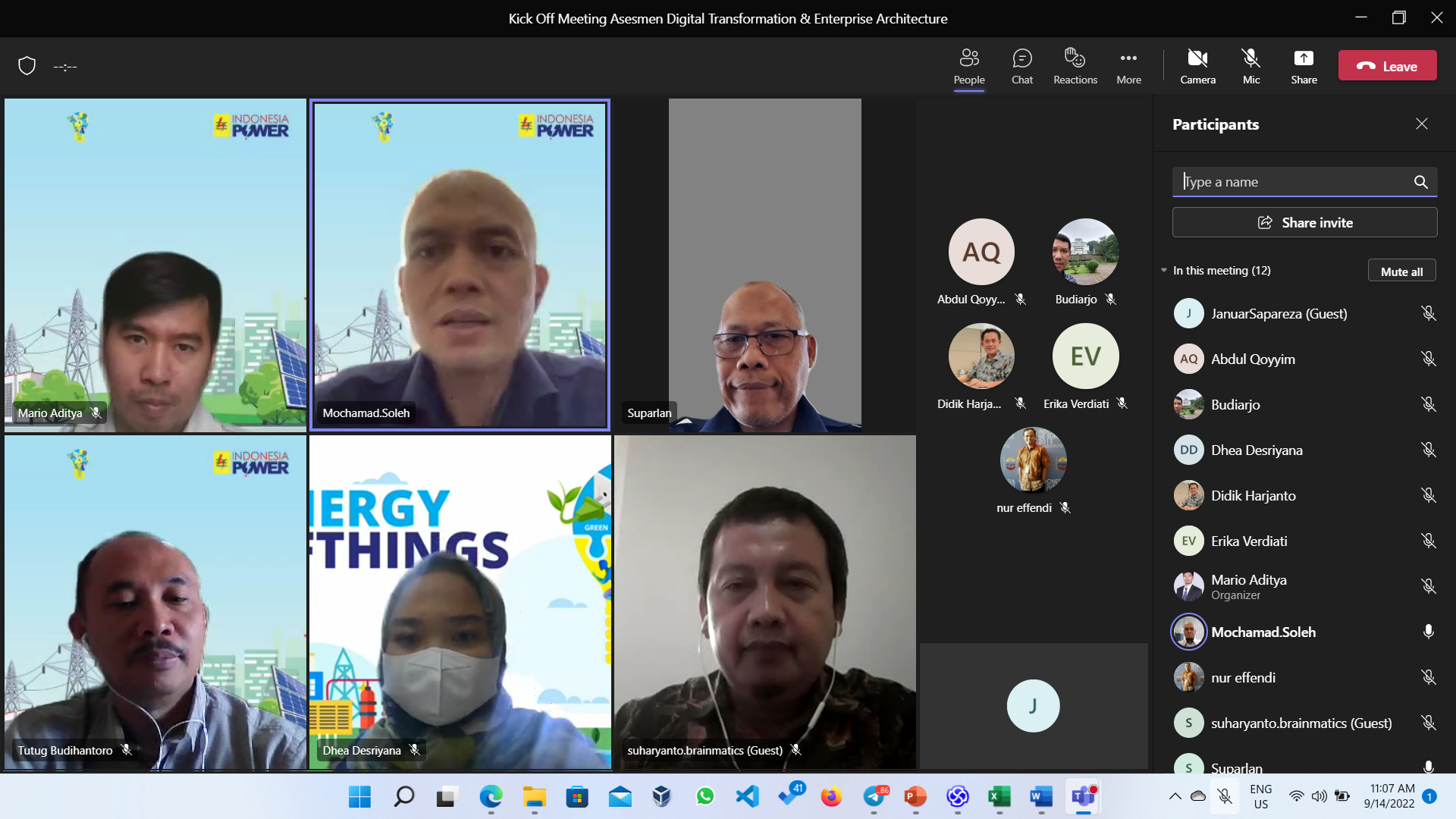Click the search magnifier in Participants
1456x819 pixels.
tap(1420, 182)
